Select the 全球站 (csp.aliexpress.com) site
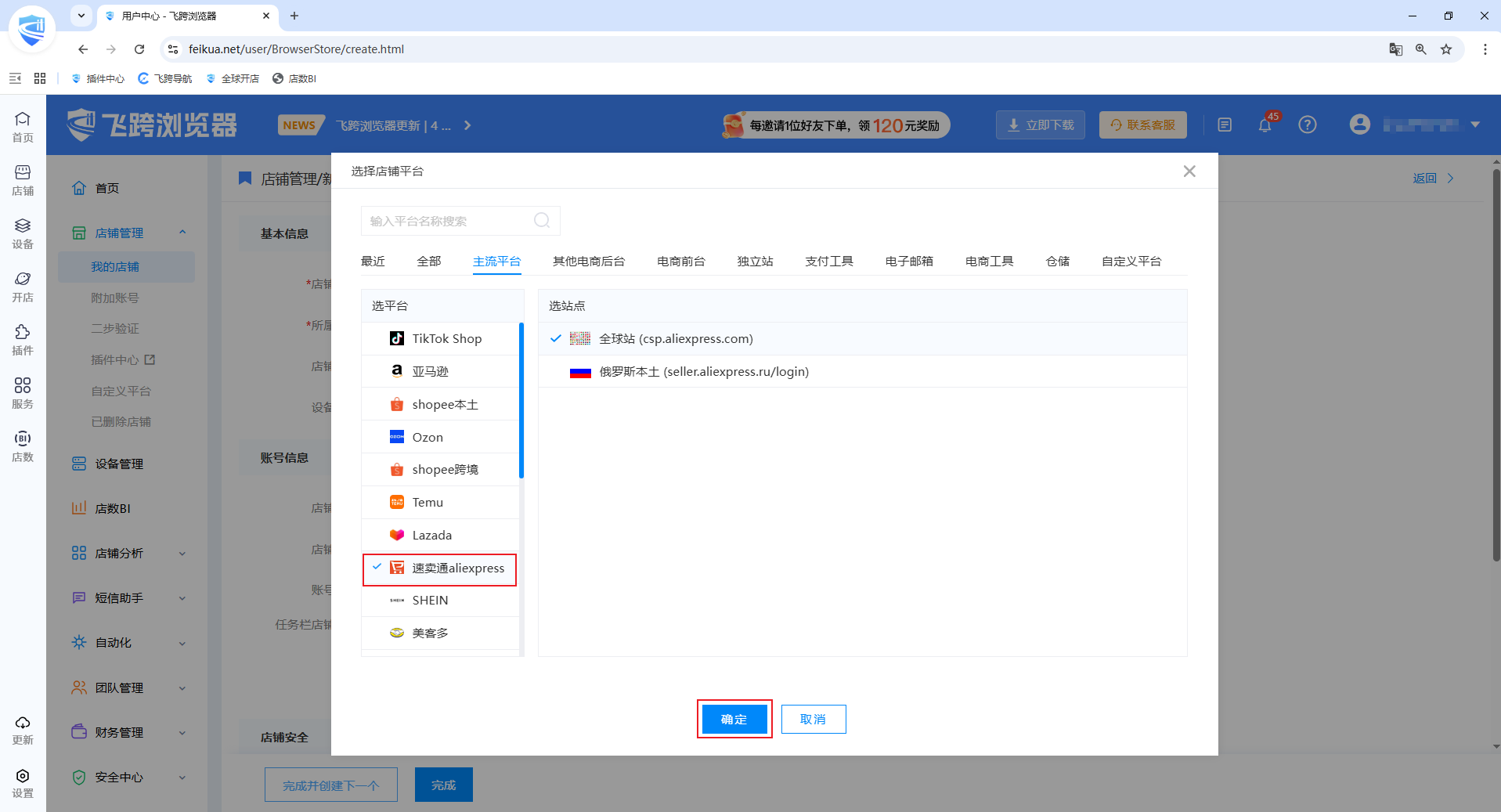The width and height of the screenshot is (1501, 812). (863, 338)
